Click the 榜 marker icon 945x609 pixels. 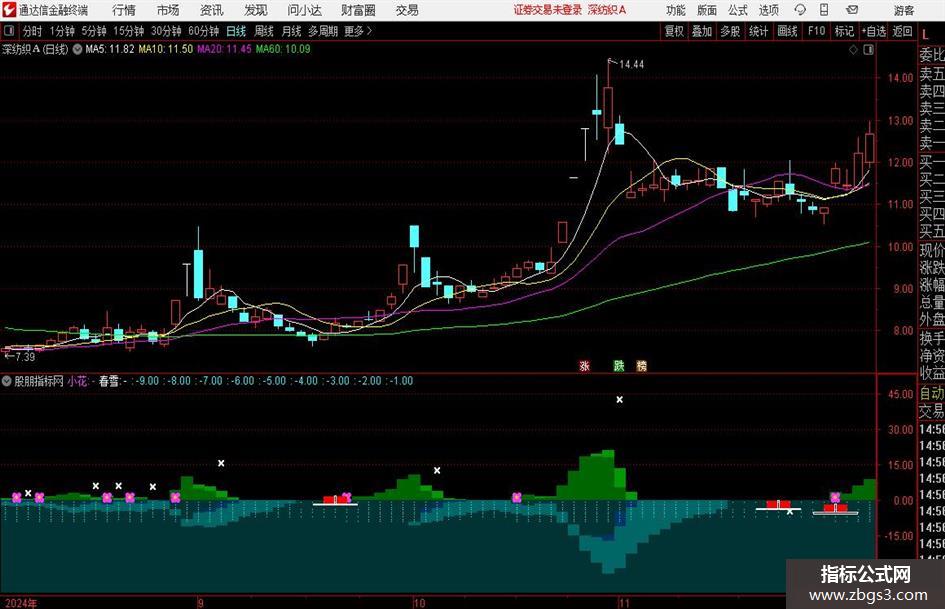[641, 365]
